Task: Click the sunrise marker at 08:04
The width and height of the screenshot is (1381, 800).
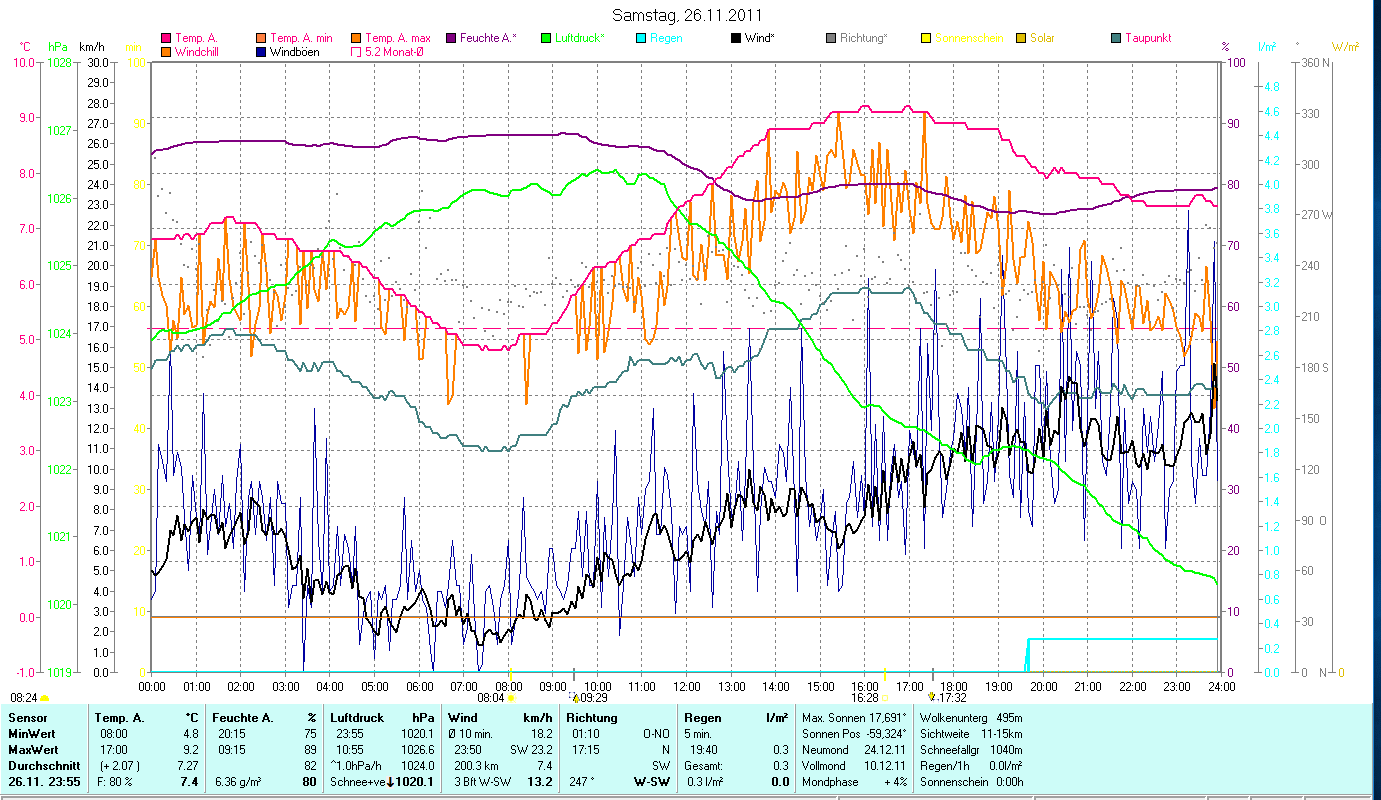Action: 510,697
